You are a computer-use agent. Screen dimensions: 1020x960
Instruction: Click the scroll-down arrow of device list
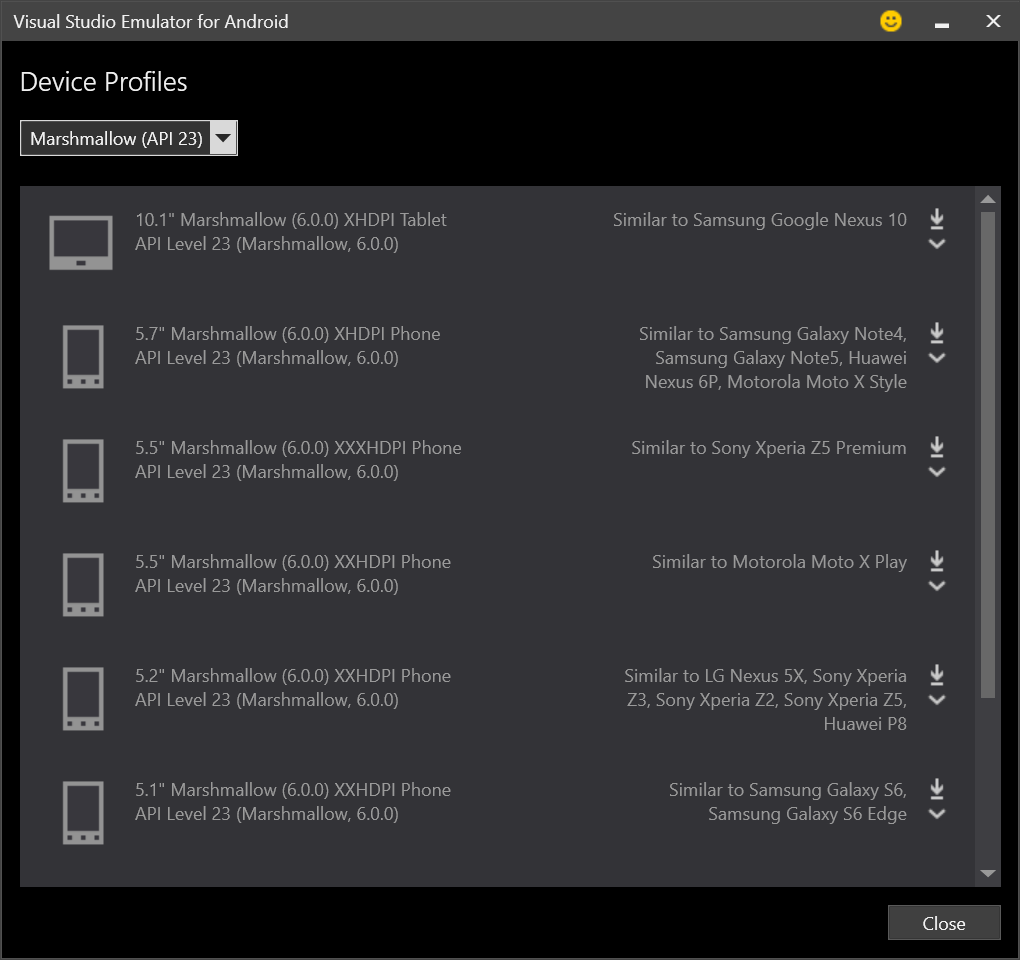tap(988, 873)
